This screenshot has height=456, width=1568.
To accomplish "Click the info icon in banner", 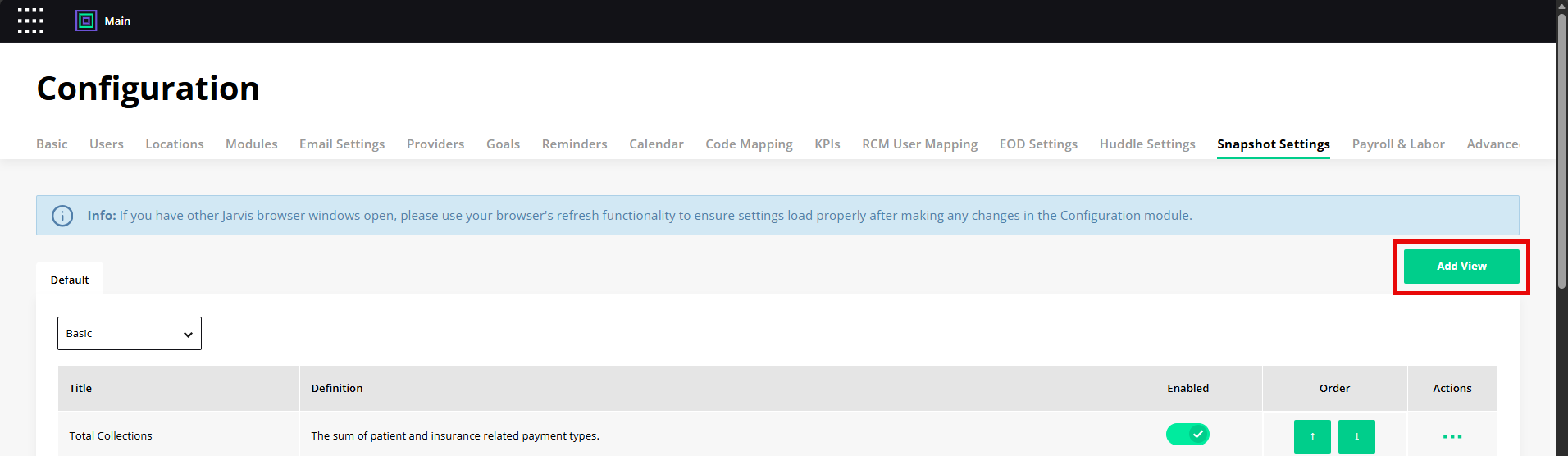I will (x=62, y=216).
